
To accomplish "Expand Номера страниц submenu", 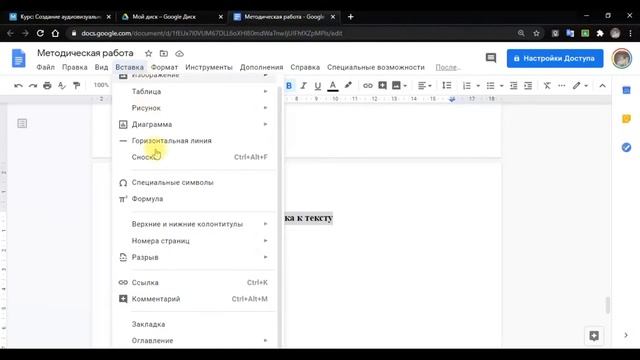I will pyautogui.click(x=194, y=241).
